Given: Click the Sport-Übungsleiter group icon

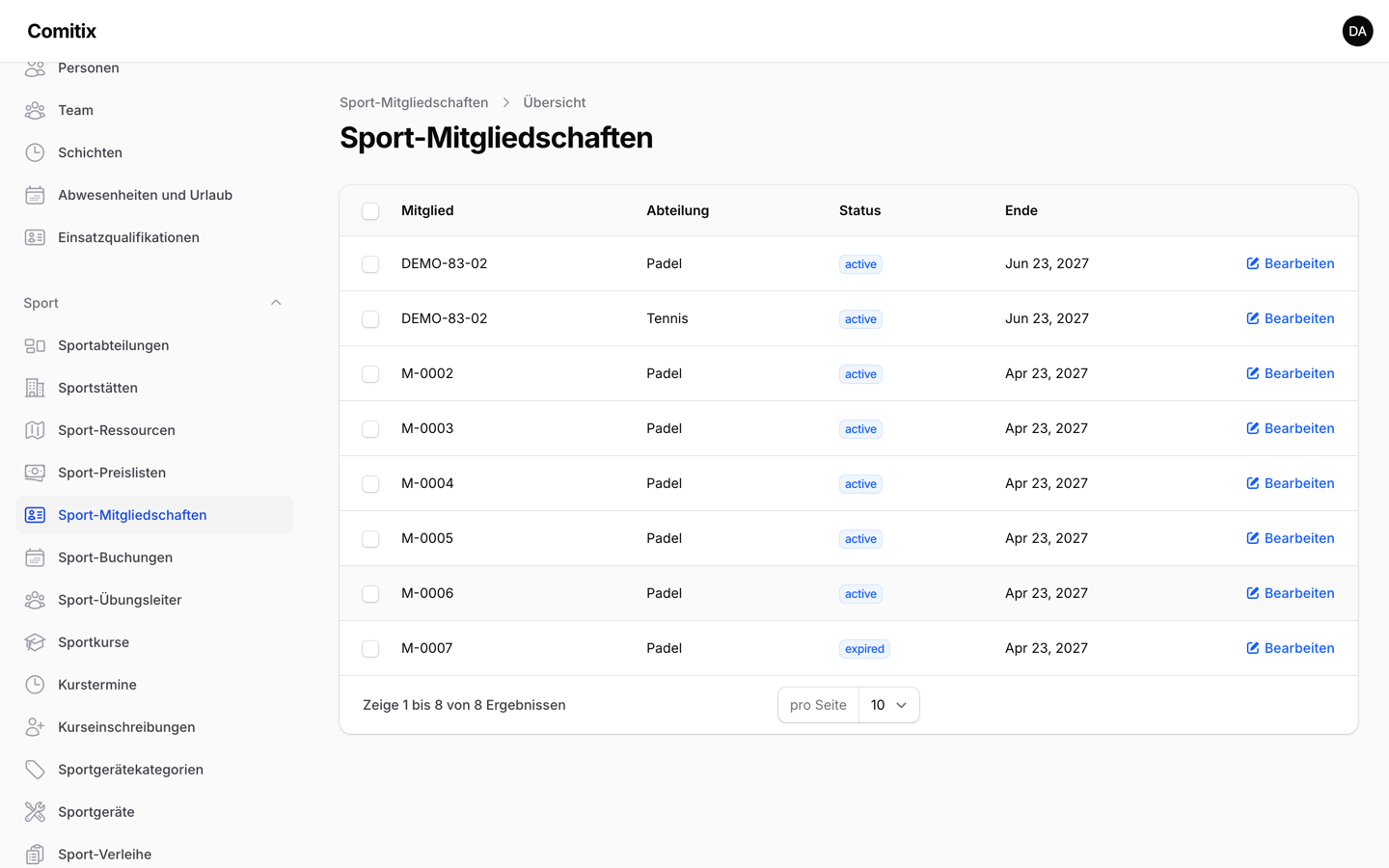Looking at the screenshot, I should tap(35, 600).
